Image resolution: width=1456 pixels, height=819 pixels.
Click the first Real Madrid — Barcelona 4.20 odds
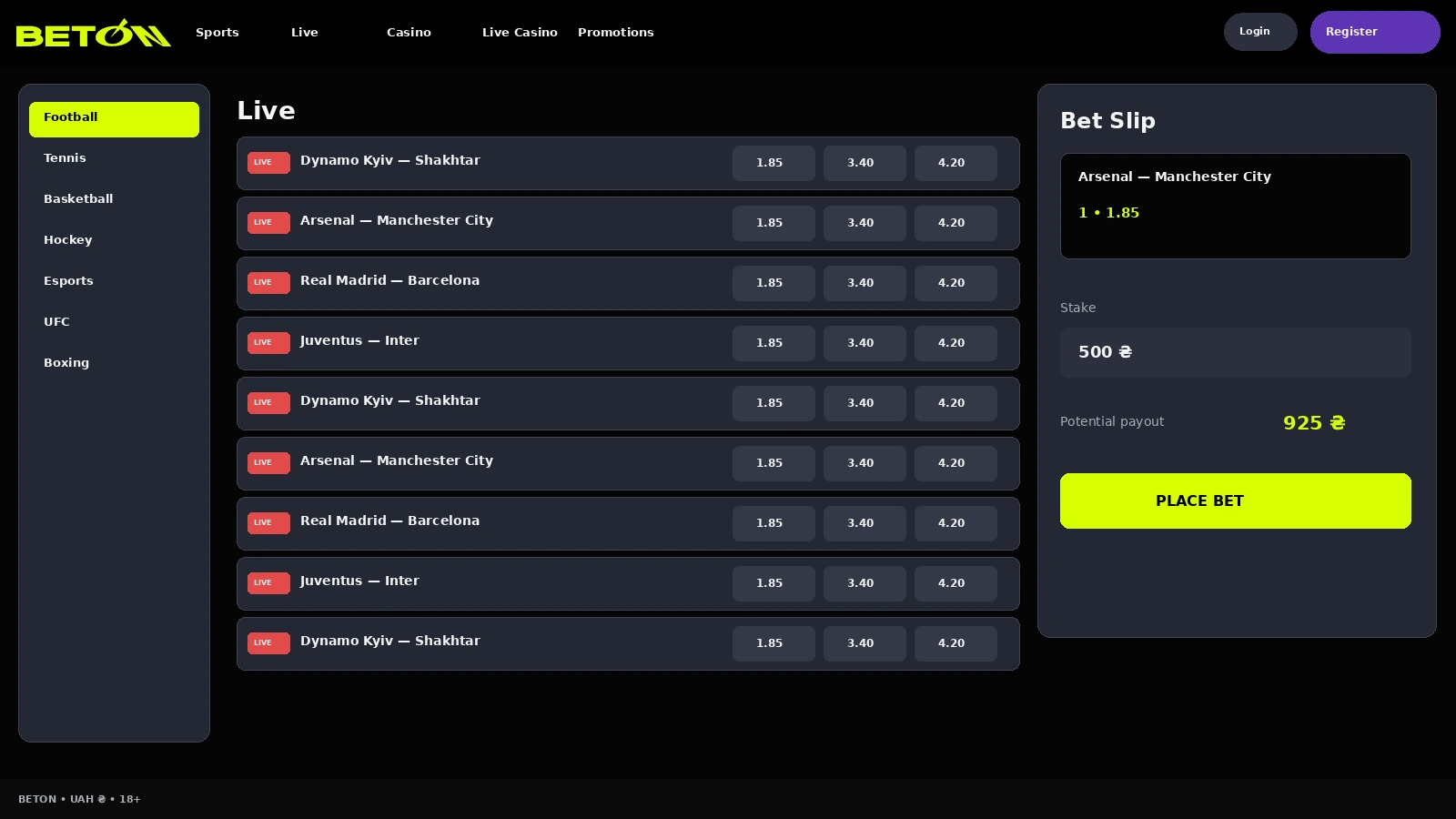click(x=955, y=283)
